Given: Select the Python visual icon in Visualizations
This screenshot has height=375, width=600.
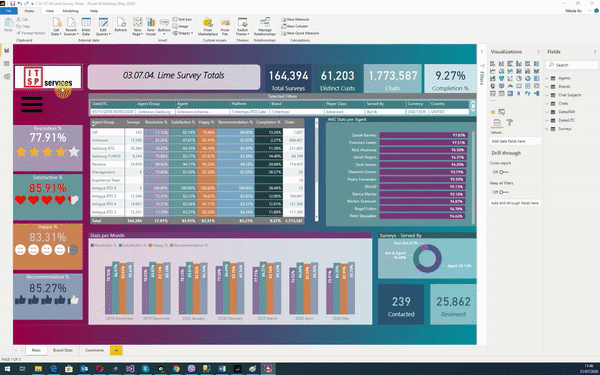Looking at the screenshot, I should (x=528, y=93).
